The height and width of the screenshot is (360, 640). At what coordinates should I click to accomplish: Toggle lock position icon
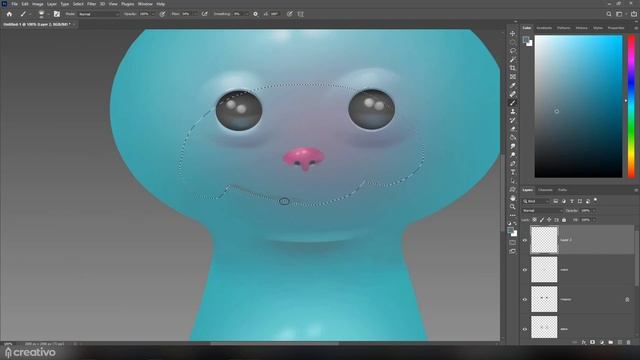point(549,220)
